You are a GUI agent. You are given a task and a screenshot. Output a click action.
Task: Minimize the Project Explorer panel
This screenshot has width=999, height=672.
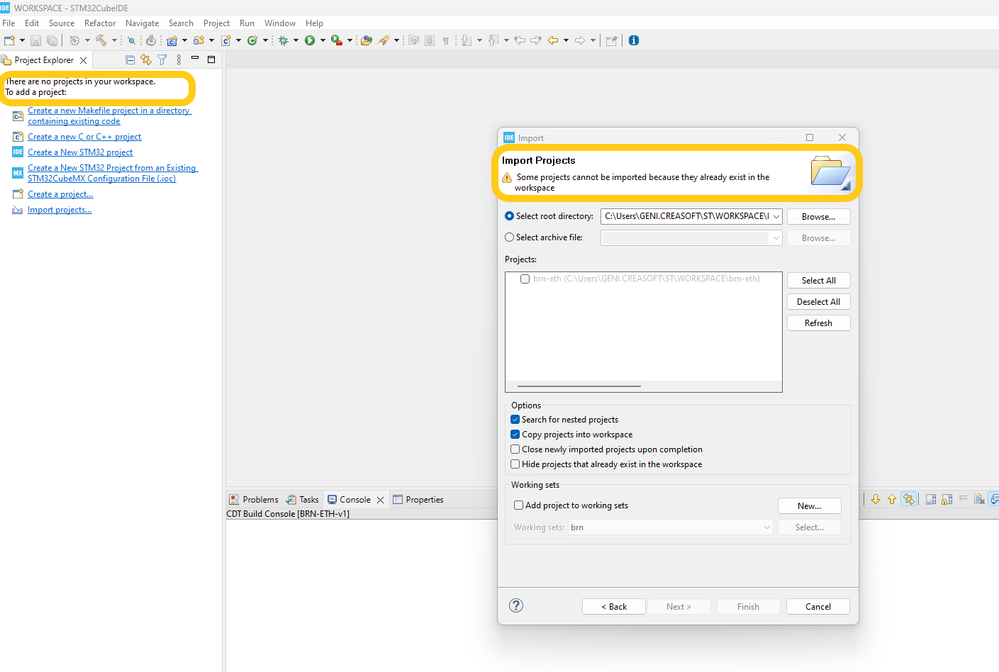click(x=195, y=59)
